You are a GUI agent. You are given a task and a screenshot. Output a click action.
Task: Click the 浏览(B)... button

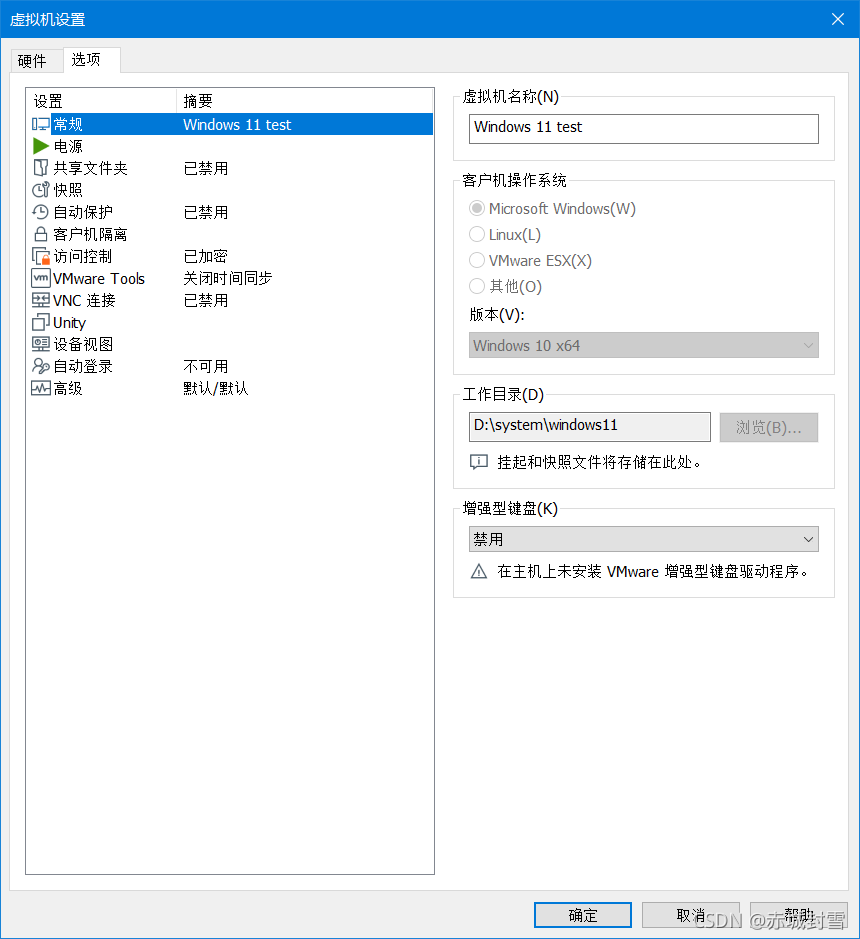pyautogui.click(x=768, y=428)
